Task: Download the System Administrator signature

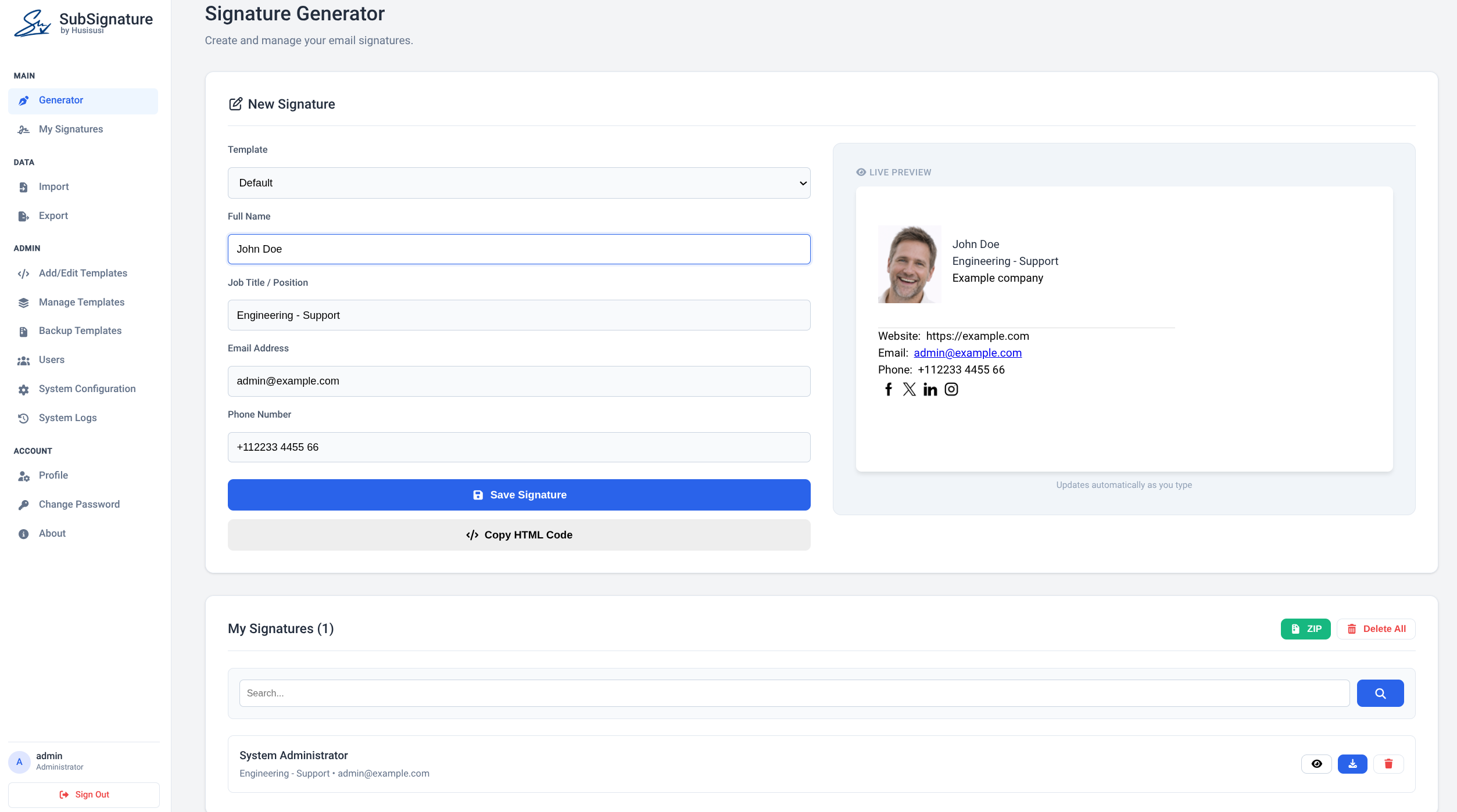Action: (1352, 764)
